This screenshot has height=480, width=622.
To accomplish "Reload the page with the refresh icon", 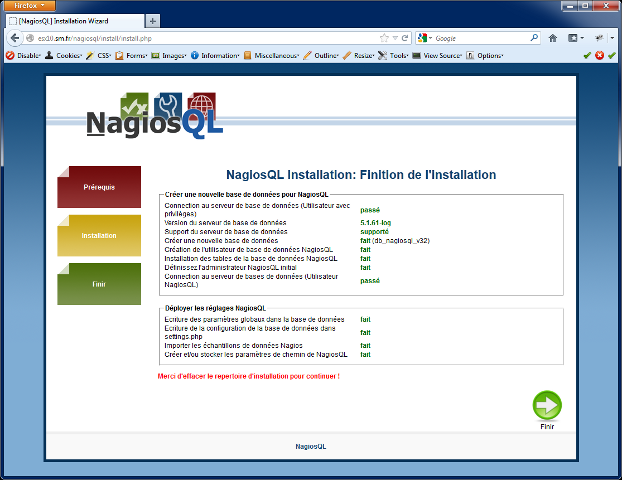I will 405,38.
